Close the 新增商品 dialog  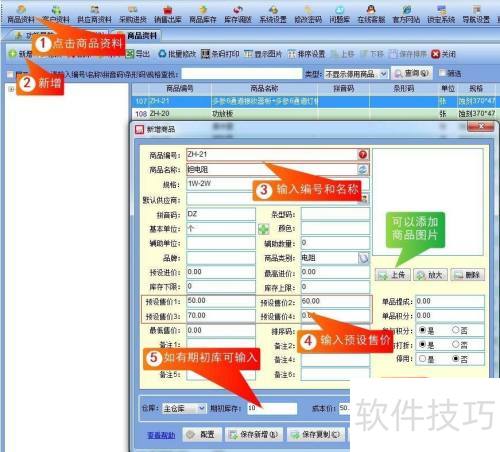[x=480, y=126]
